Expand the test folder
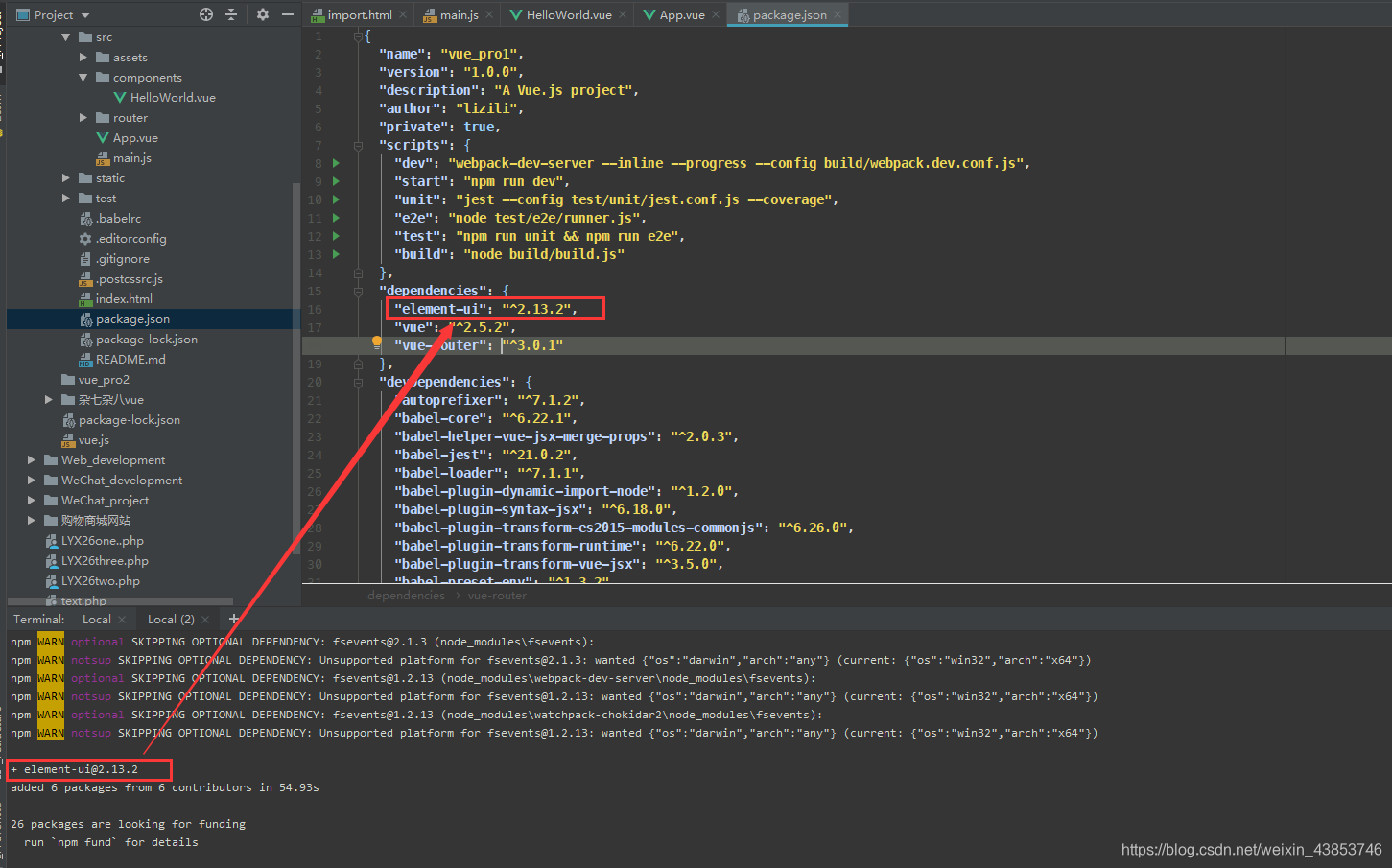 tap(66, 199)
